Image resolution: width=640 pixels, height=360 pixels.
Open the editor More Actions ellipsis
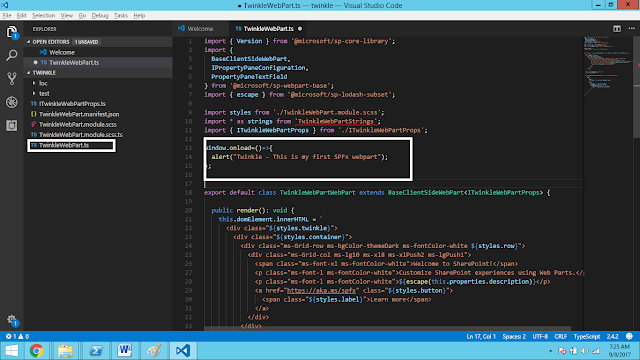pyautogui.click(x=631, y=29)
